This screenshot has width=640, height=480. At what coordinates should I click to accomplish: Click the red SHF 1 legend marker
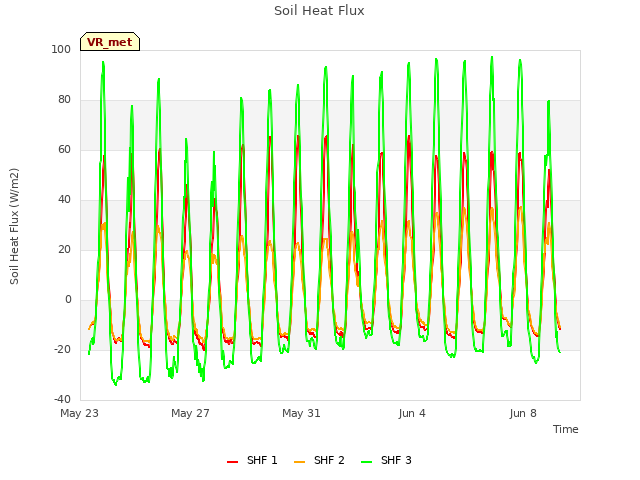(232, 462)
